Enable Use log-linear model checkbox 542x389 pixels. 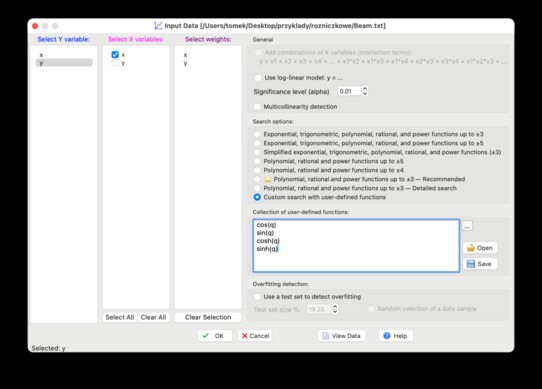[x=258, y=78]
